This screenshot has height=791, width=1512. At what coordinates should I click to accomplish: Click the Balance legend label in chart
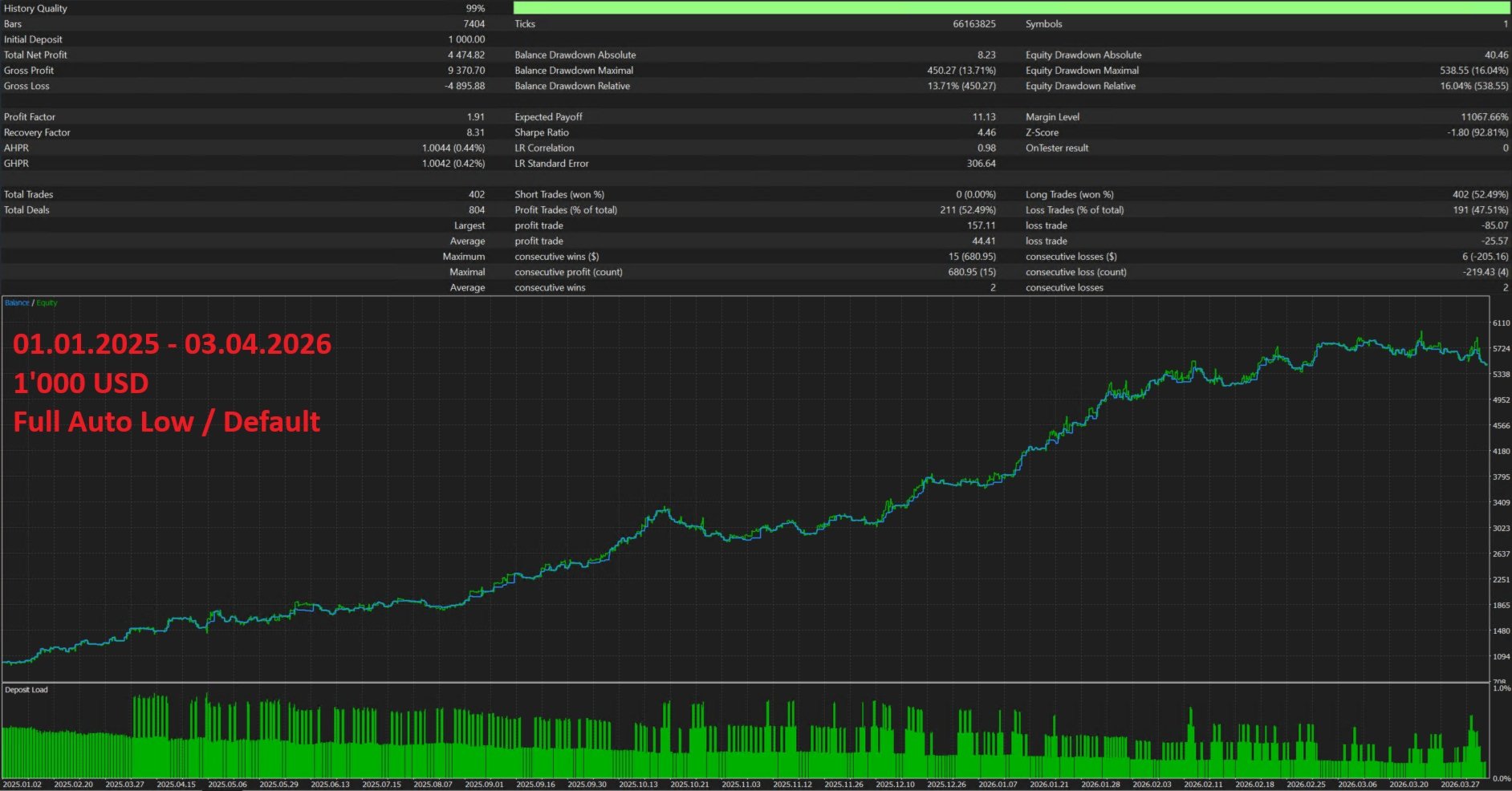coord(17,303)
